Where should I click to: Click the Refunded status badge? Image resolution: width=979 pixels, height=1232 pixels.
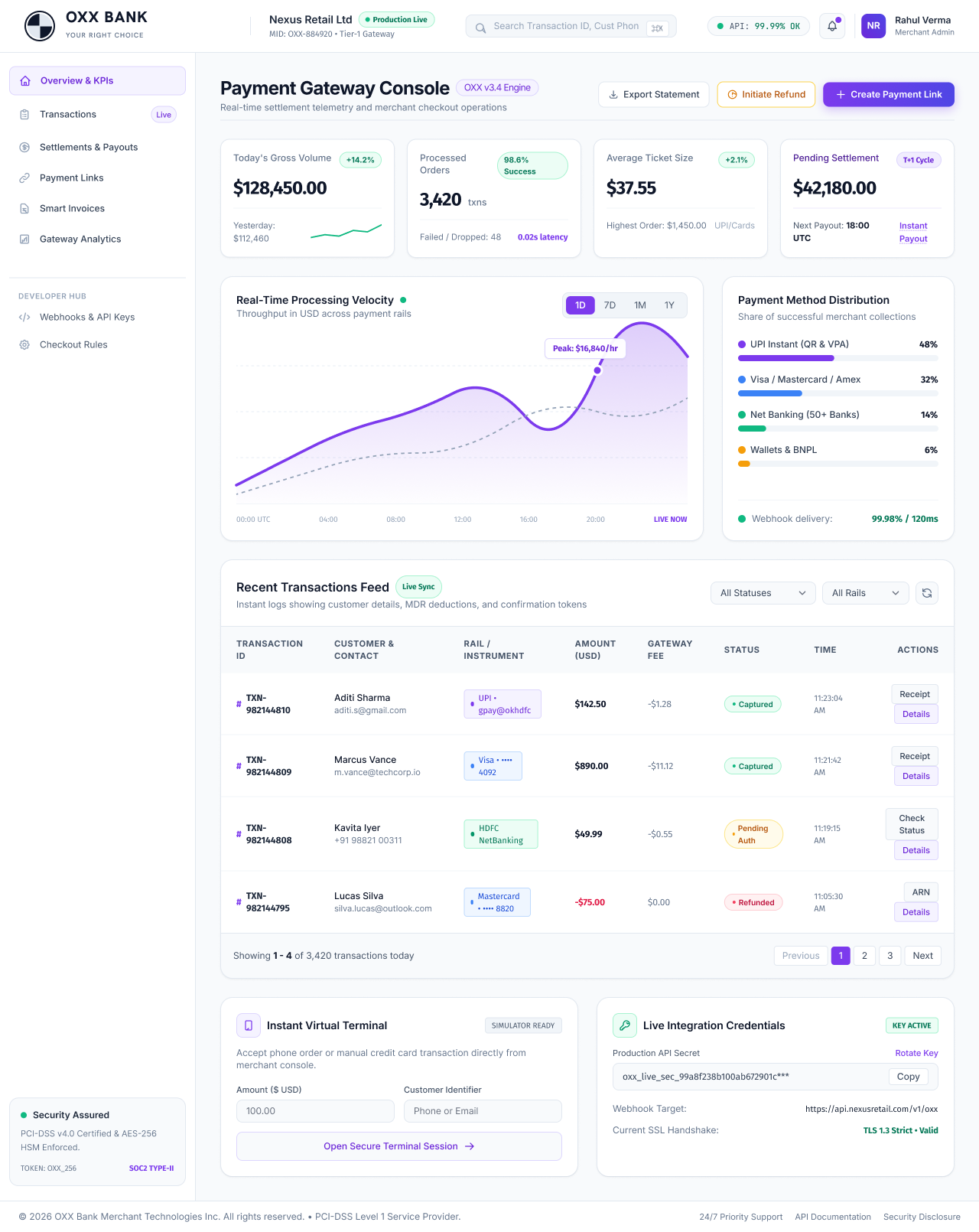click(x=753, y=902)
